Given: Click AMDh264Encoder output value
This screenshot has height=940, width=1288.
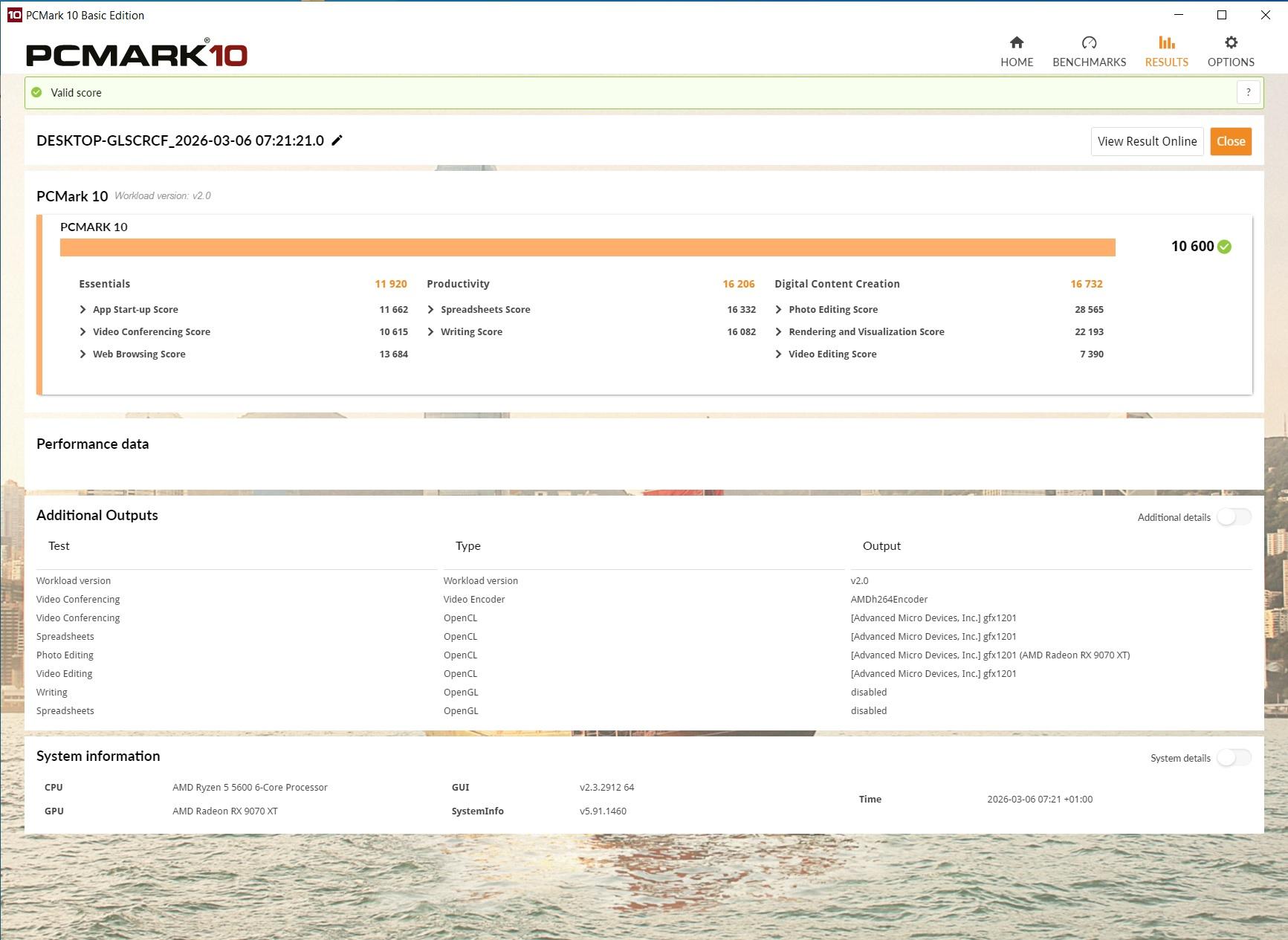Looking at the screenshot, I should 889,599.
